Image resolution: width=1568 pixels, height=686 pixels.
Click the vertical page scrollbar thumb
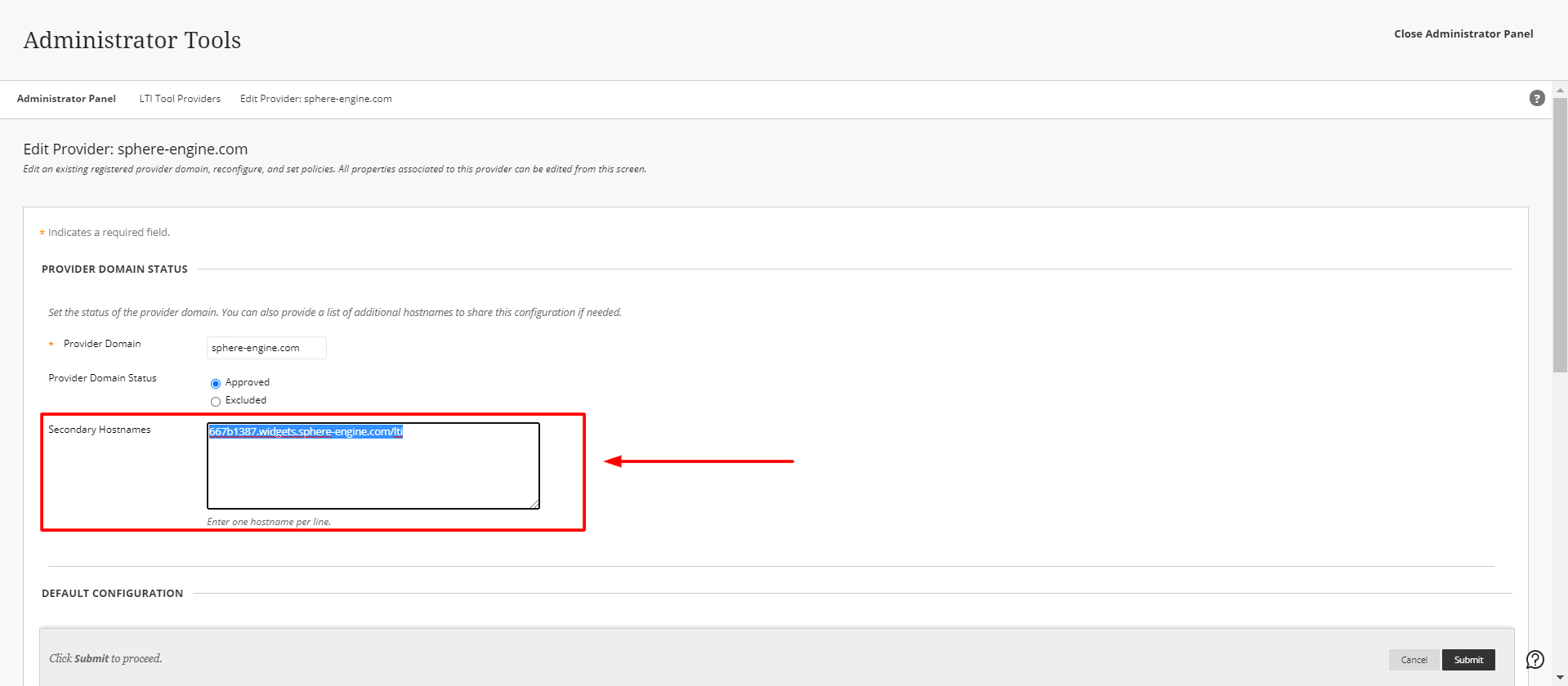[1560, 234]
